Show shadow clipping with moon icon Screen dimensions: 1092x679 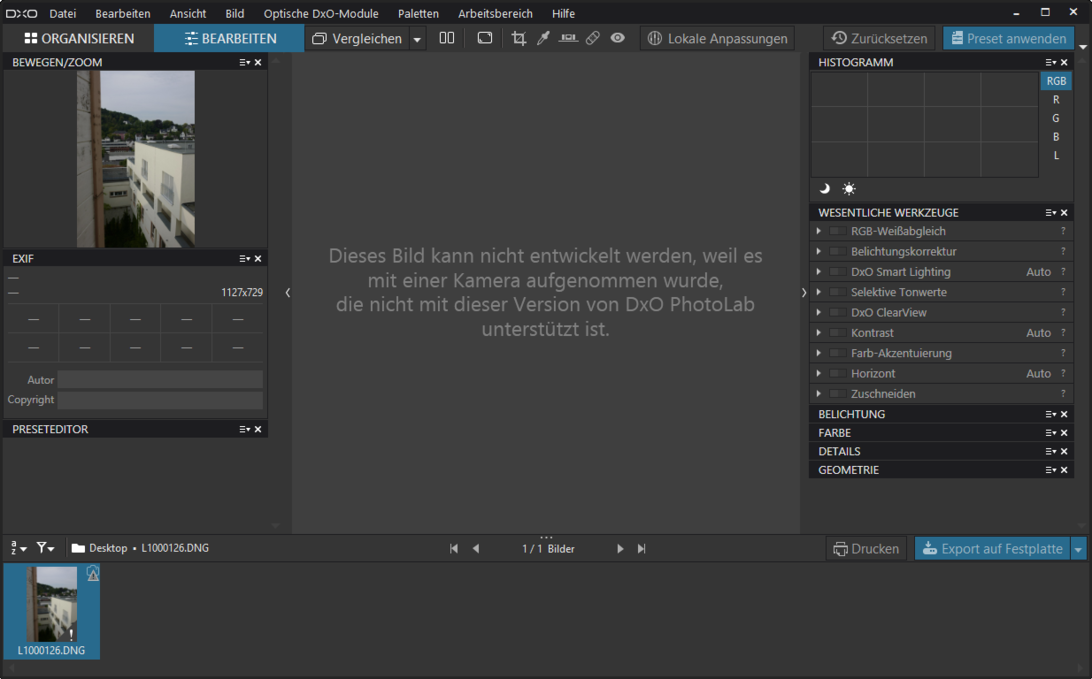[825, 189]
